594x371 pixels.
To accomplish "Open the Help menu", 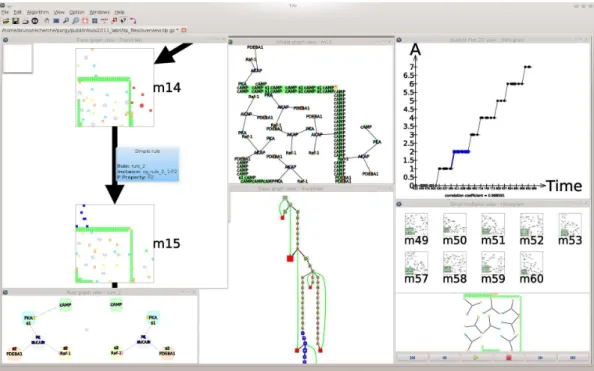I will click(120, 12).
